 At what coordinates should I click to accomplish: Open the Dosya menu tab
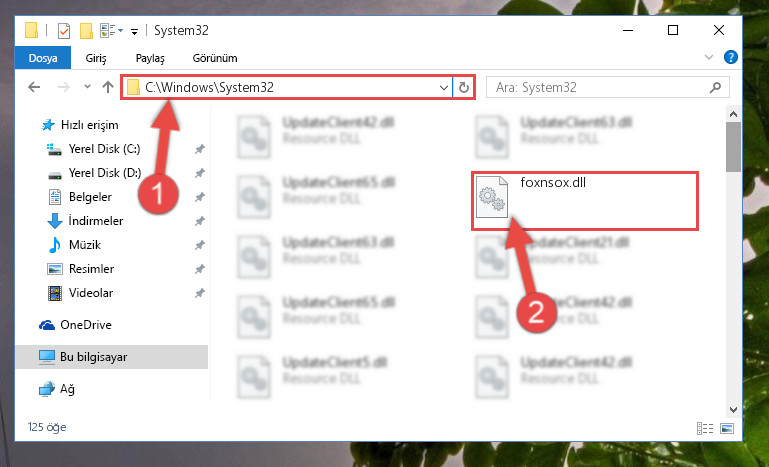[43, 58]
